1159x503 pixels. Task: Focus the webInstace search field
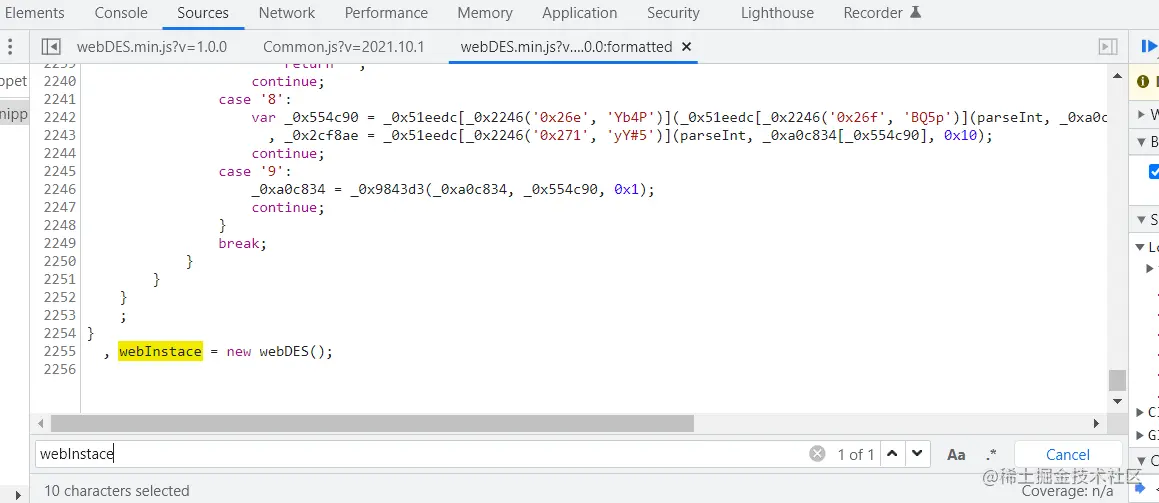[x=421, y=454]
